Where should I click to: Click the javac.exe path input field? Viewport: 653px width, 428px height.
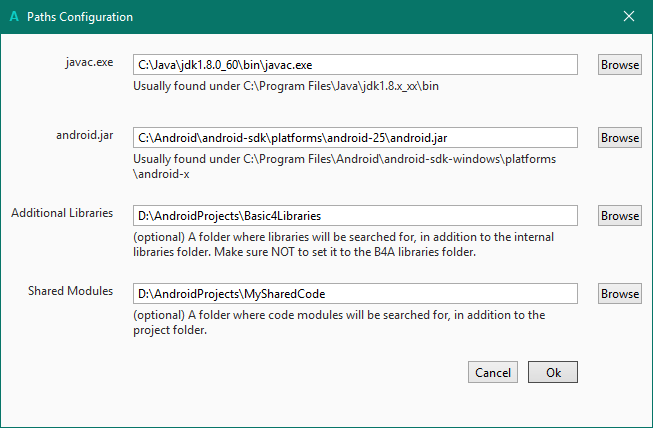tap(355, 64)
